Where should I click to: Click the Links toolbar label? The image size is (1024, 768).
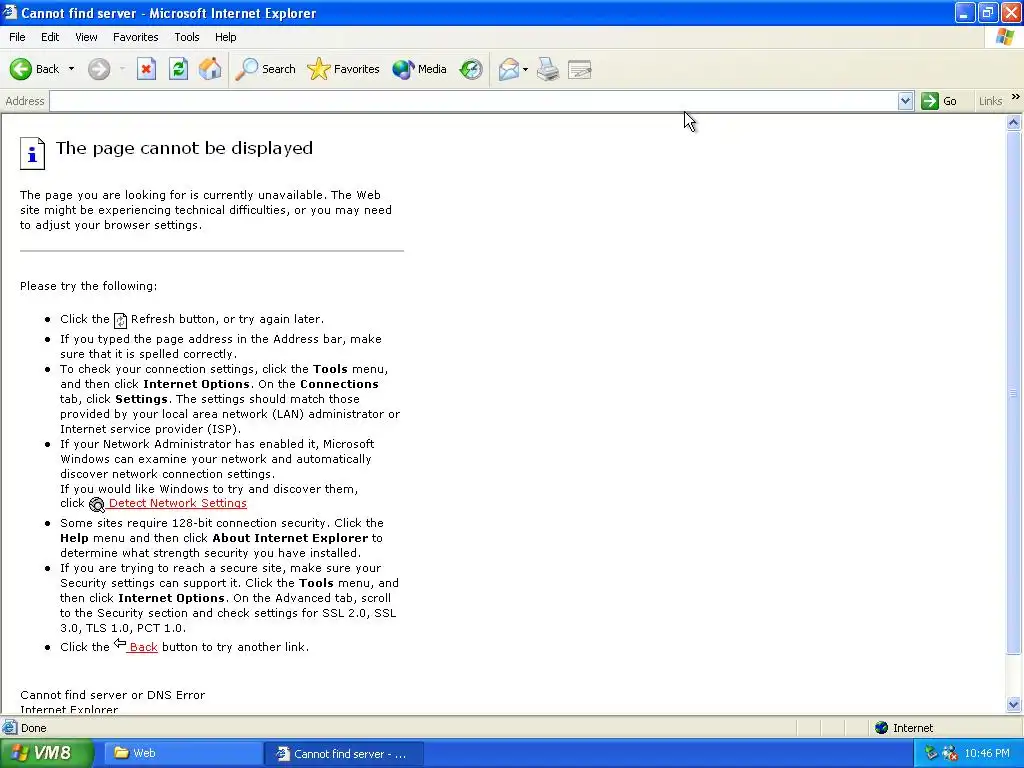coord(990,101)
